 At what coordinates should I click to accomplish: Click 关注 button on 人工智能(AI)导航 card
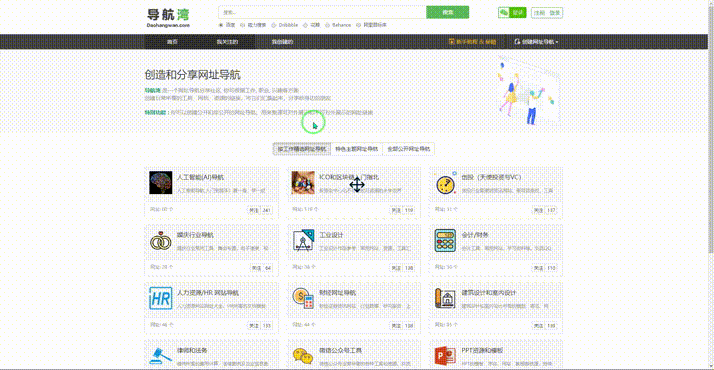254,210
